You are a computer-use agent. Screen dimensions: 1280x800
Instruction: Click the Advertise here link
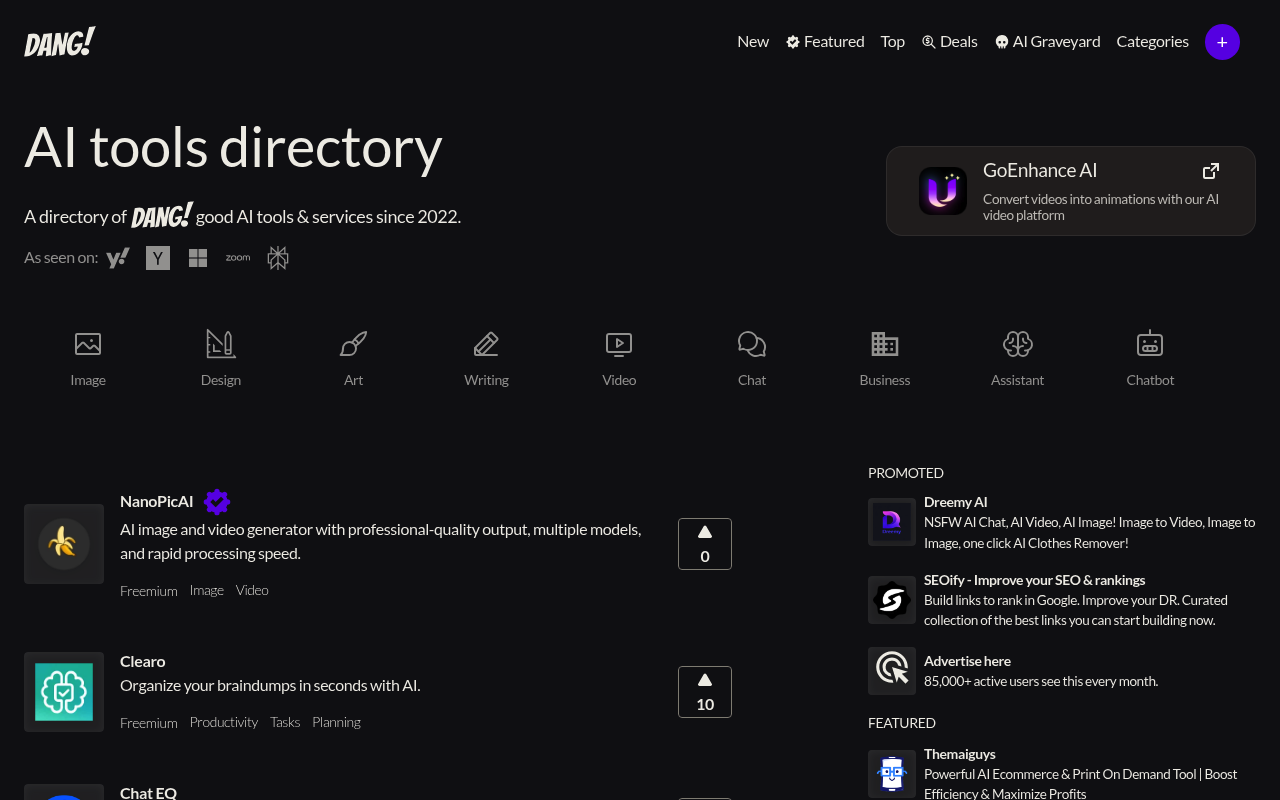pos(967,661)
